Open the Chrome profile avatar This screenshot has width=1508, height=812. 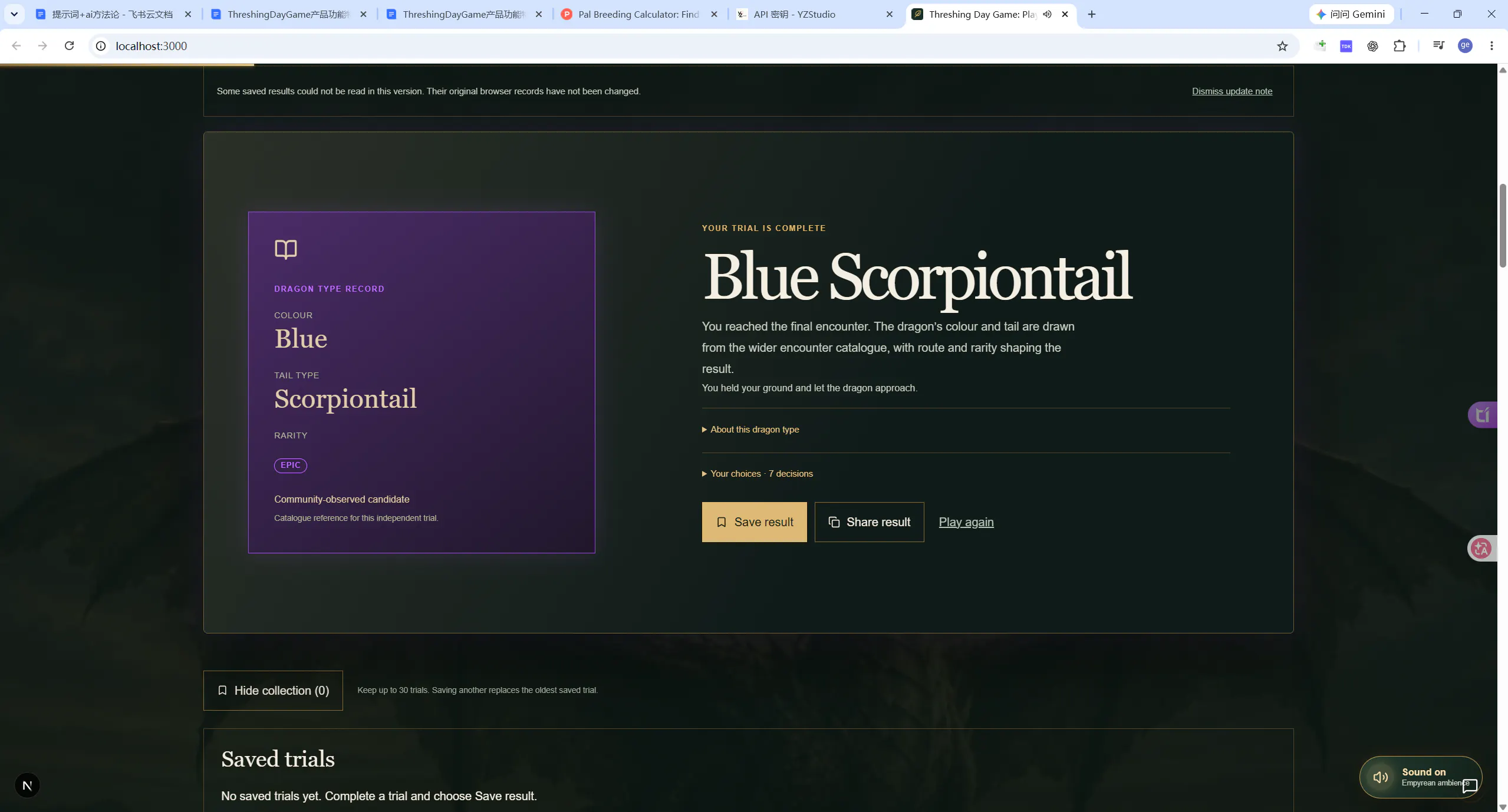[1465, 46]
